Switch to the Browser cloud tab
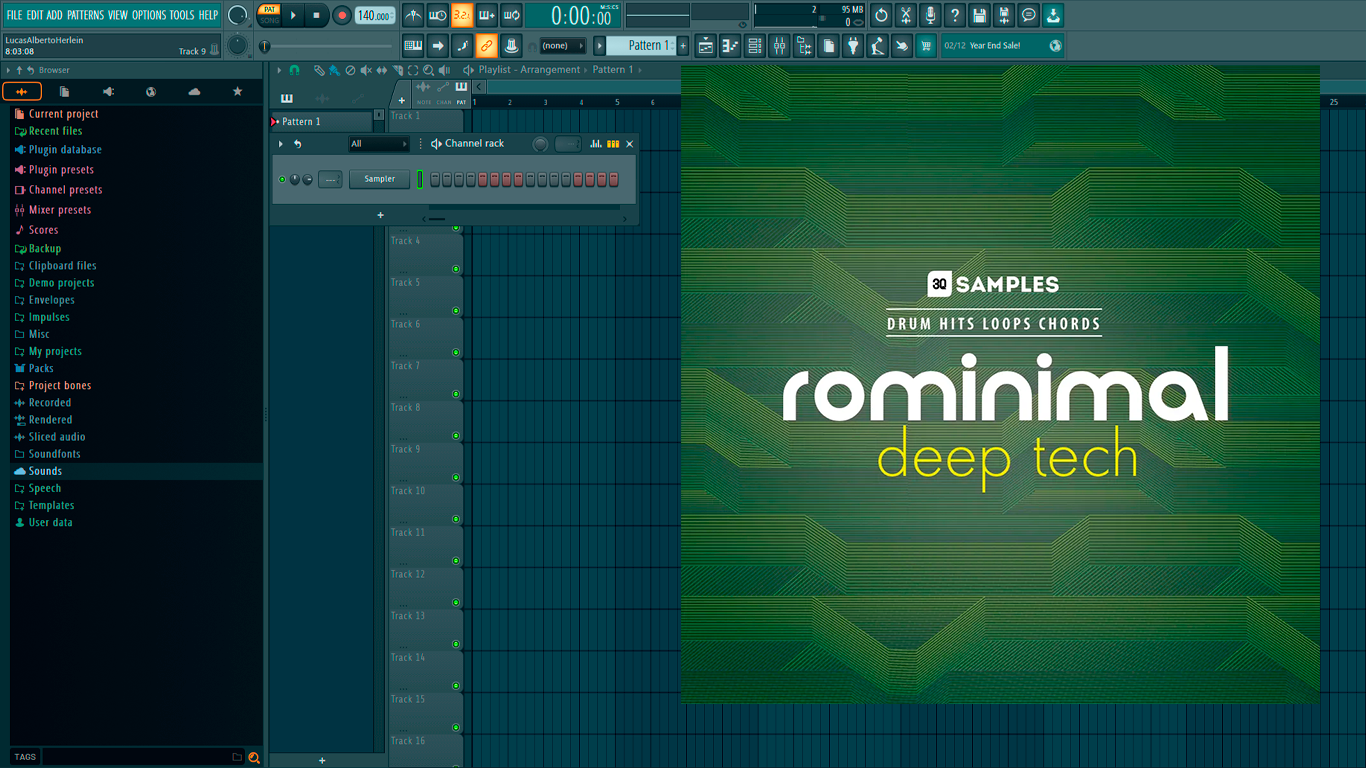 pos(194,92)
